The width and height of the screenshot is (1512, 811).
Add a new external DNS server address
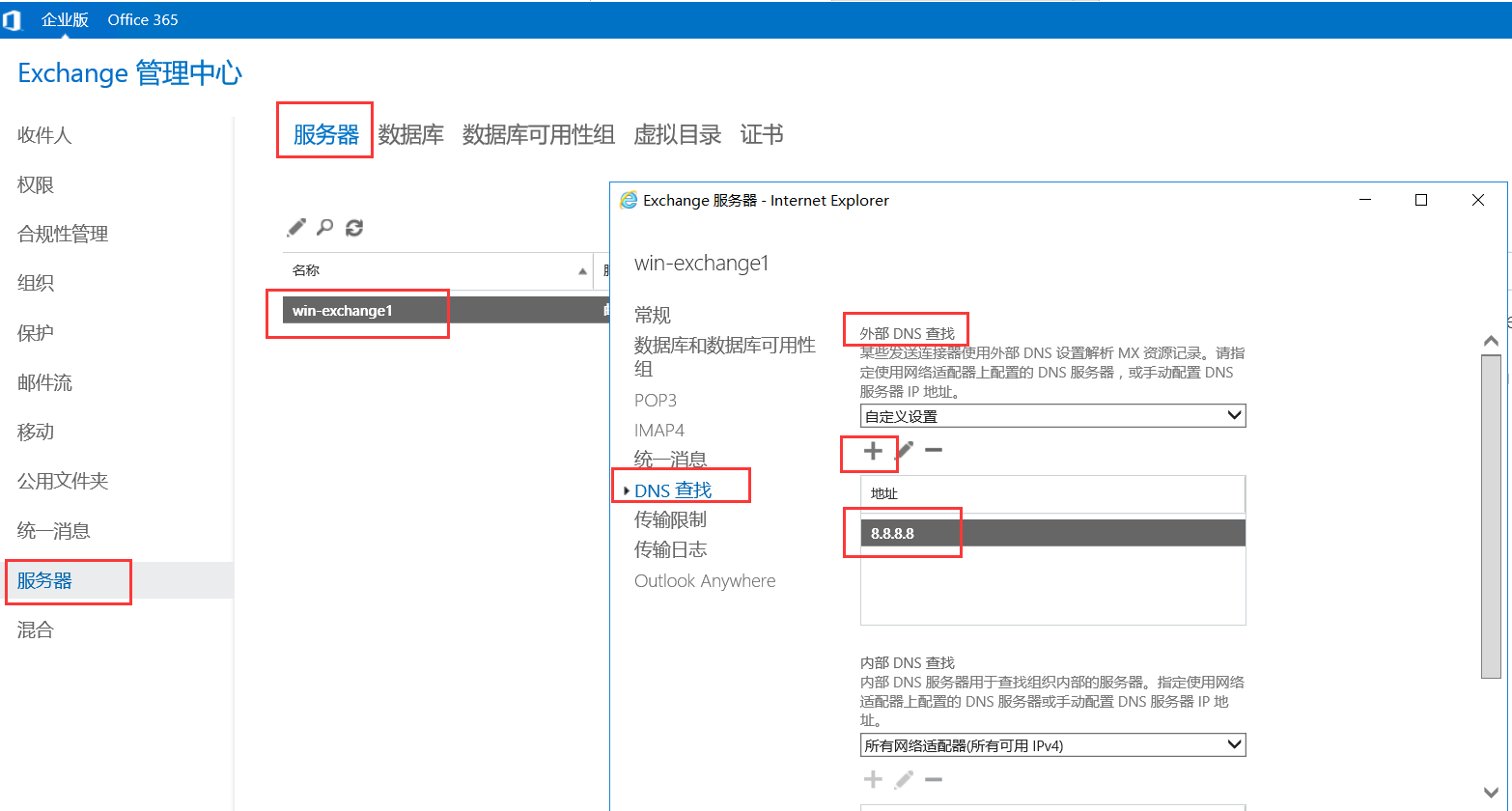point(871,450)
